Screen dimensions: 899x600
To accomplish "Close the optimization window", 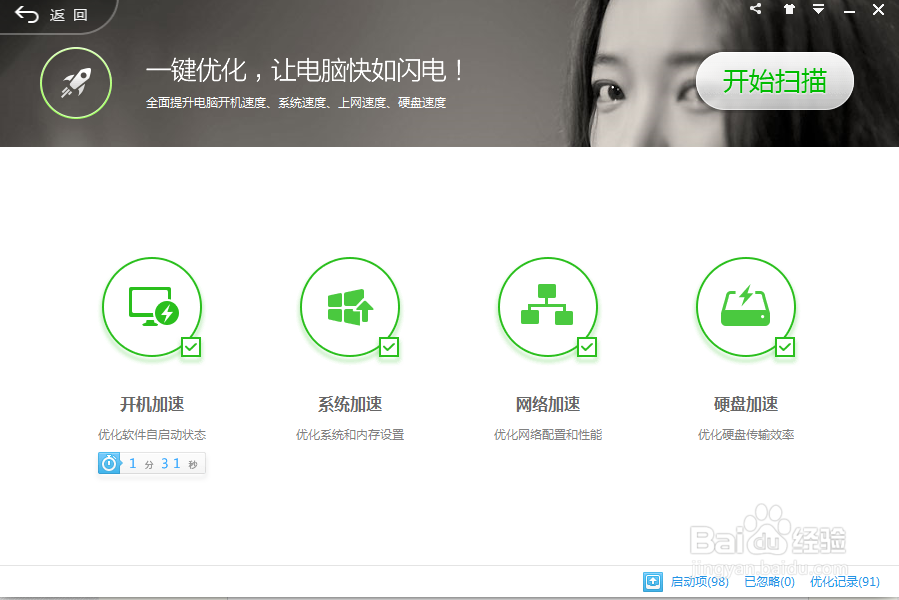I will (878, 9).
